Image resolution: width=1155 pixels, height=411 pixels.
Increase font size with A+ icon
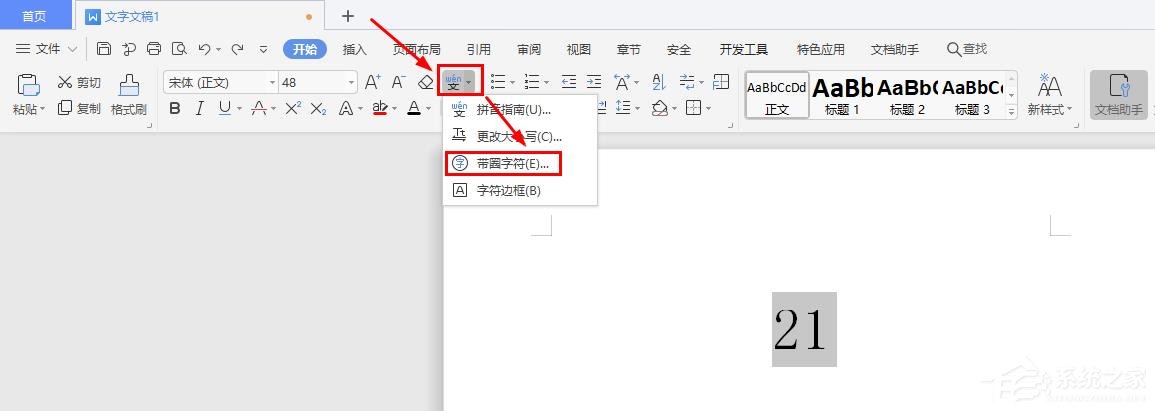point(373,82)
